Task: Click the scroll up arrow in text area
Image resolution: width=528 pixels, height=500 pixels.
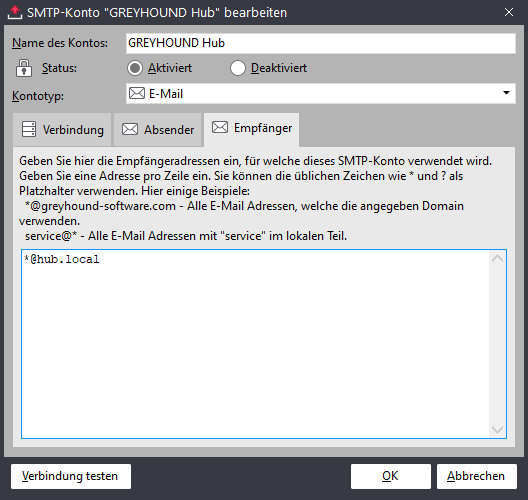Action: [497, 258]
